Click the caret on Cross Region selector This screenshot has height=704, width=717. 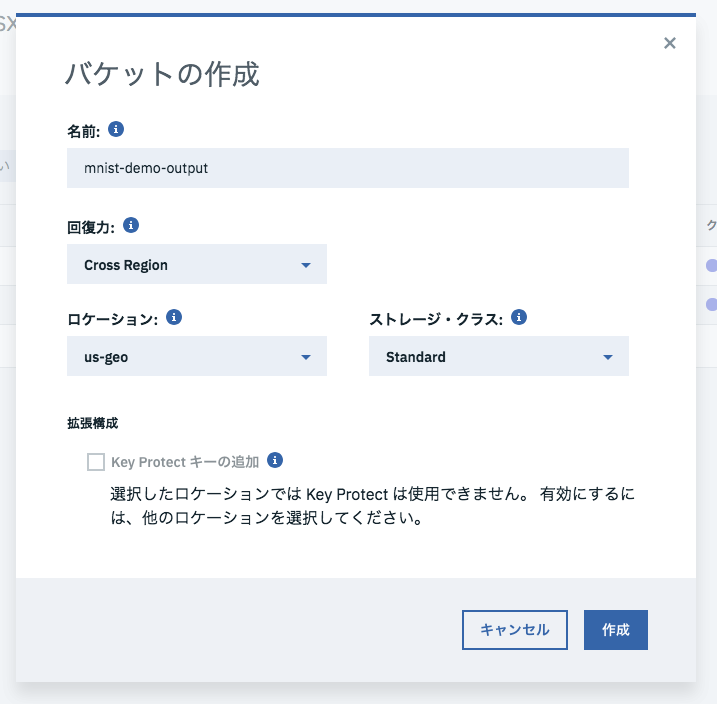tap(306, 266)
